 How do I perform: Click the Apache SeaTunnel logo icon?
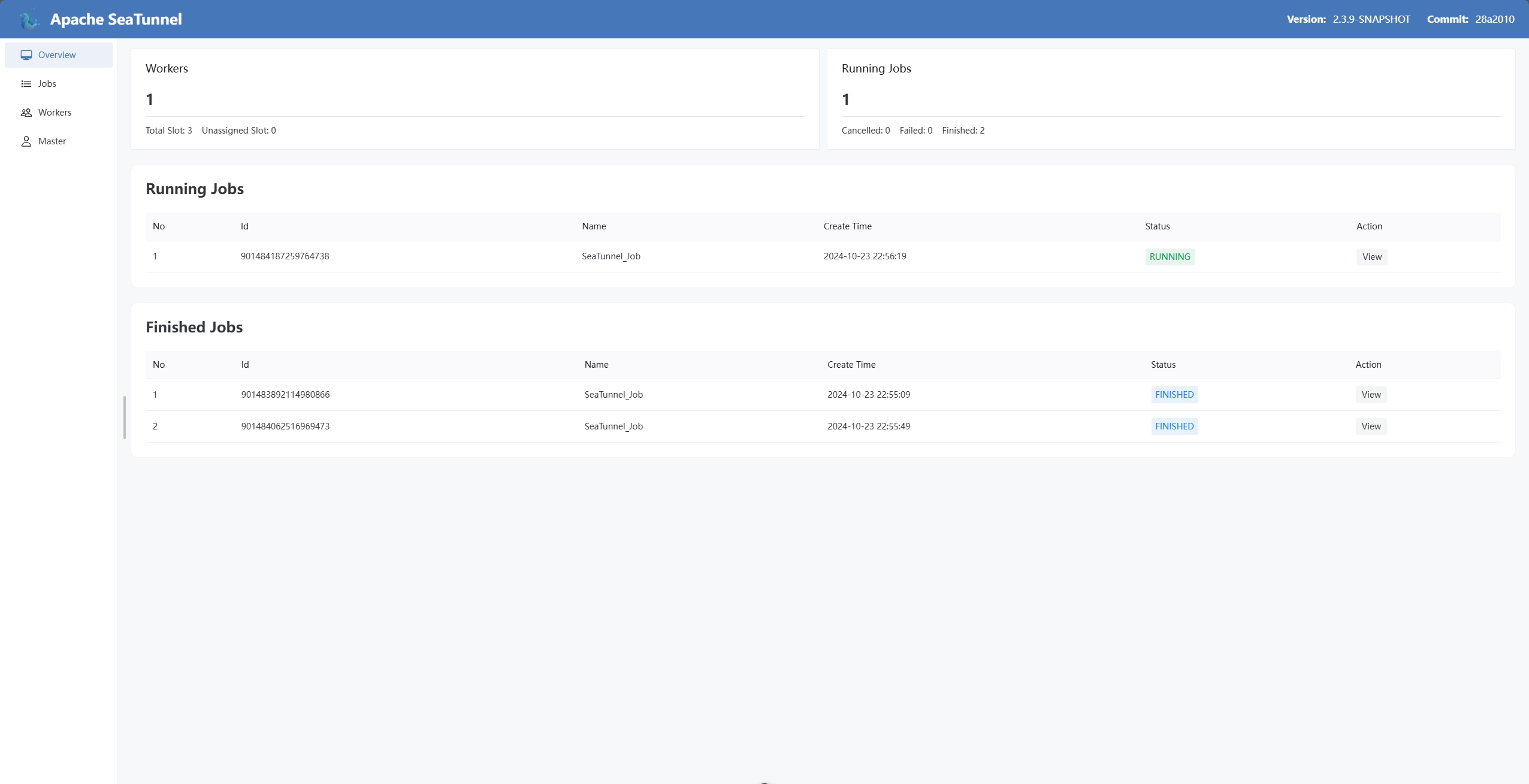point(28,19)
